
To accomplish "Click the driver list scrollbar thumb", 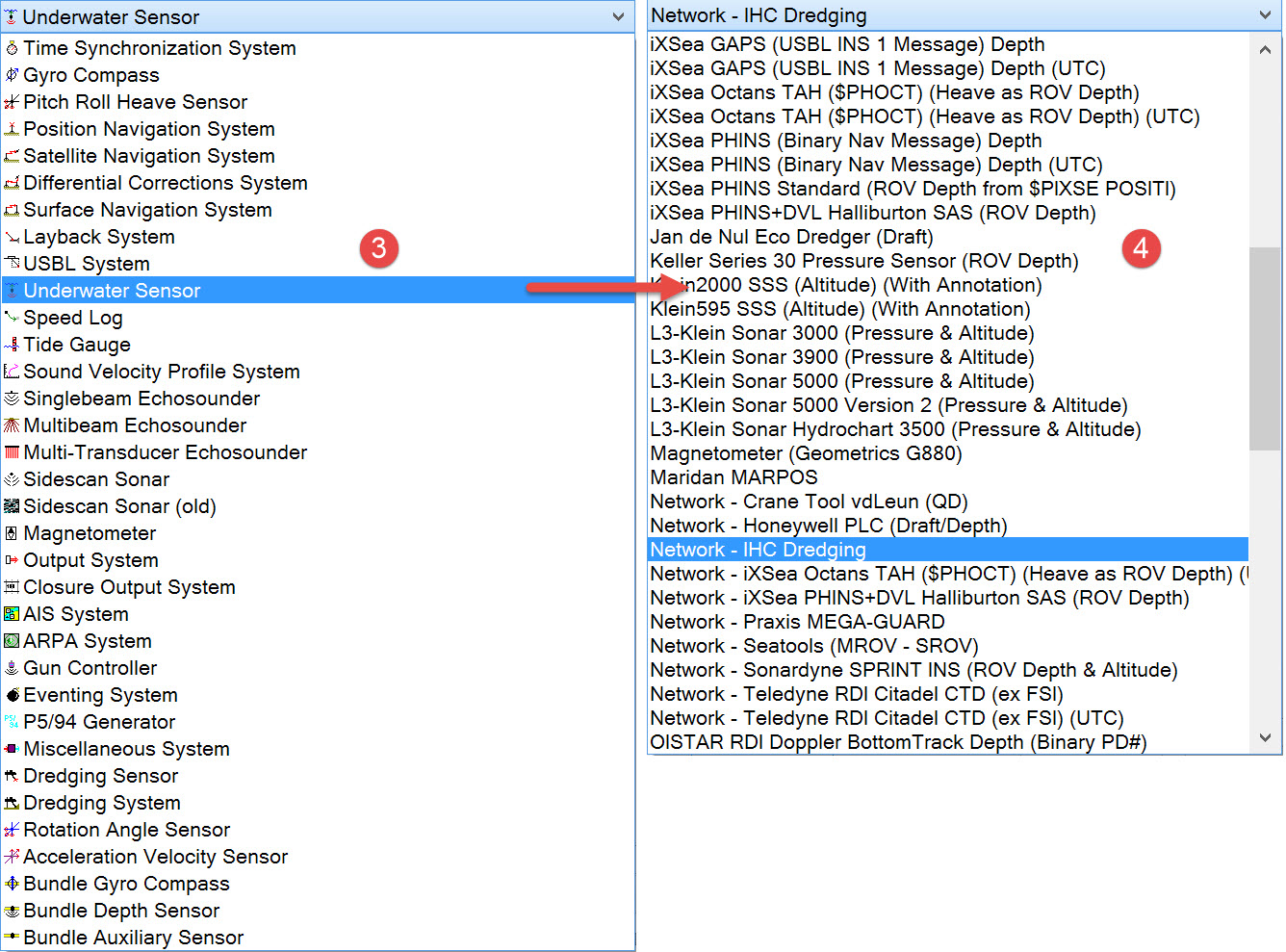I will (x=1265, y=348).
